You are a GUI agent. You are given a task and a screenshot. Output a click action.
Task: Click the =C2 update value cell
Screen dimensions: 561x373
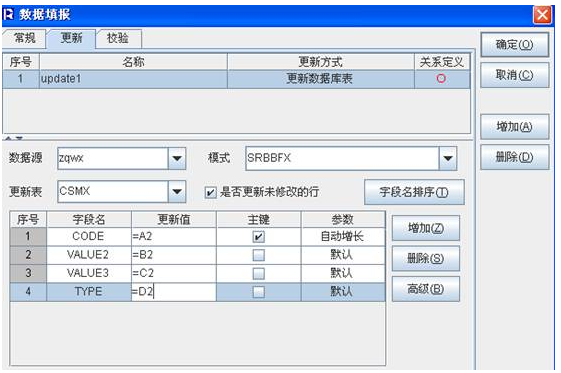pyautogui.click(x=174, y=273)
